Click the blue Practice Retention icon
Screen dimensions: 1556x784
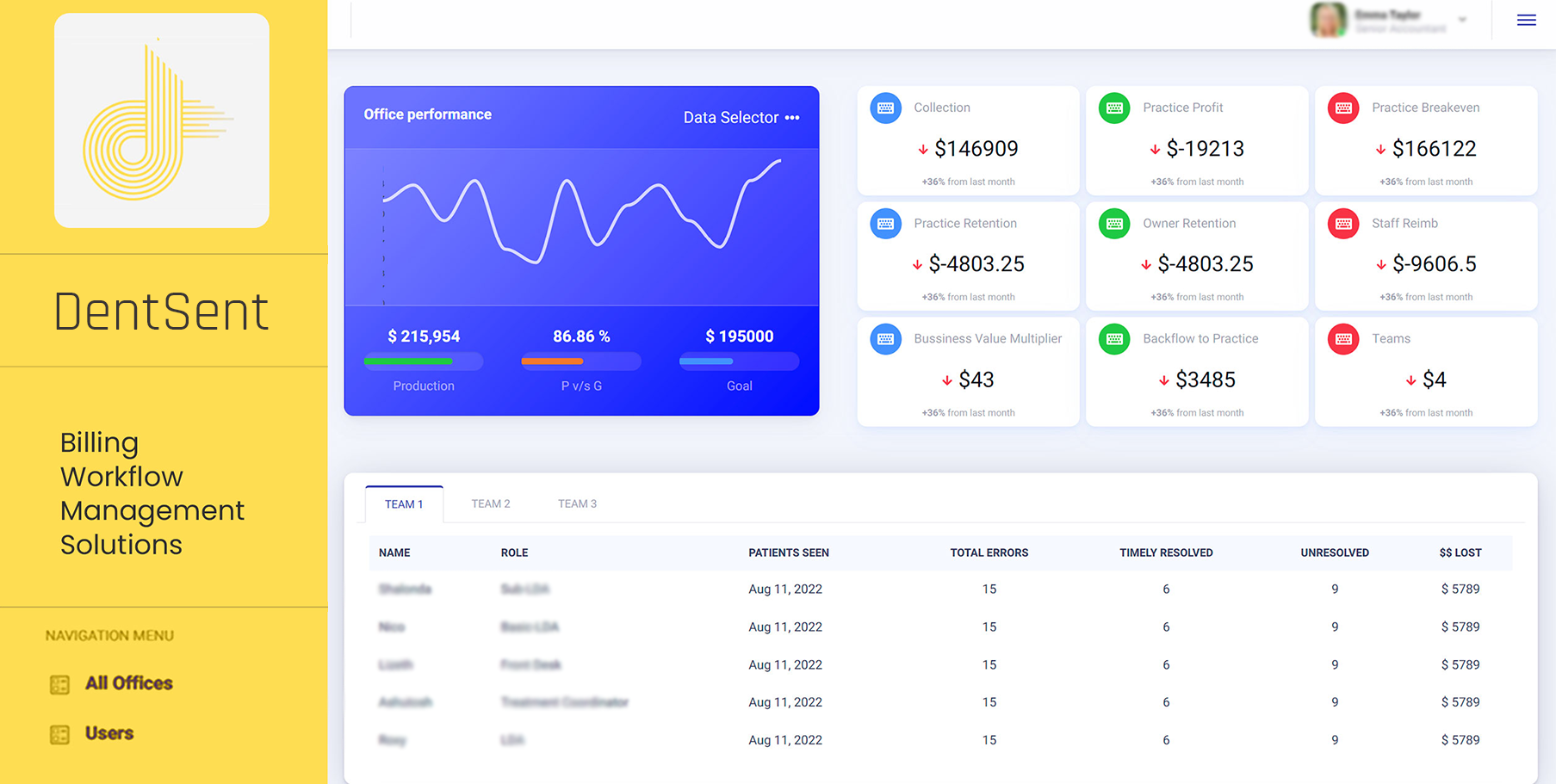tap(885, 224)
